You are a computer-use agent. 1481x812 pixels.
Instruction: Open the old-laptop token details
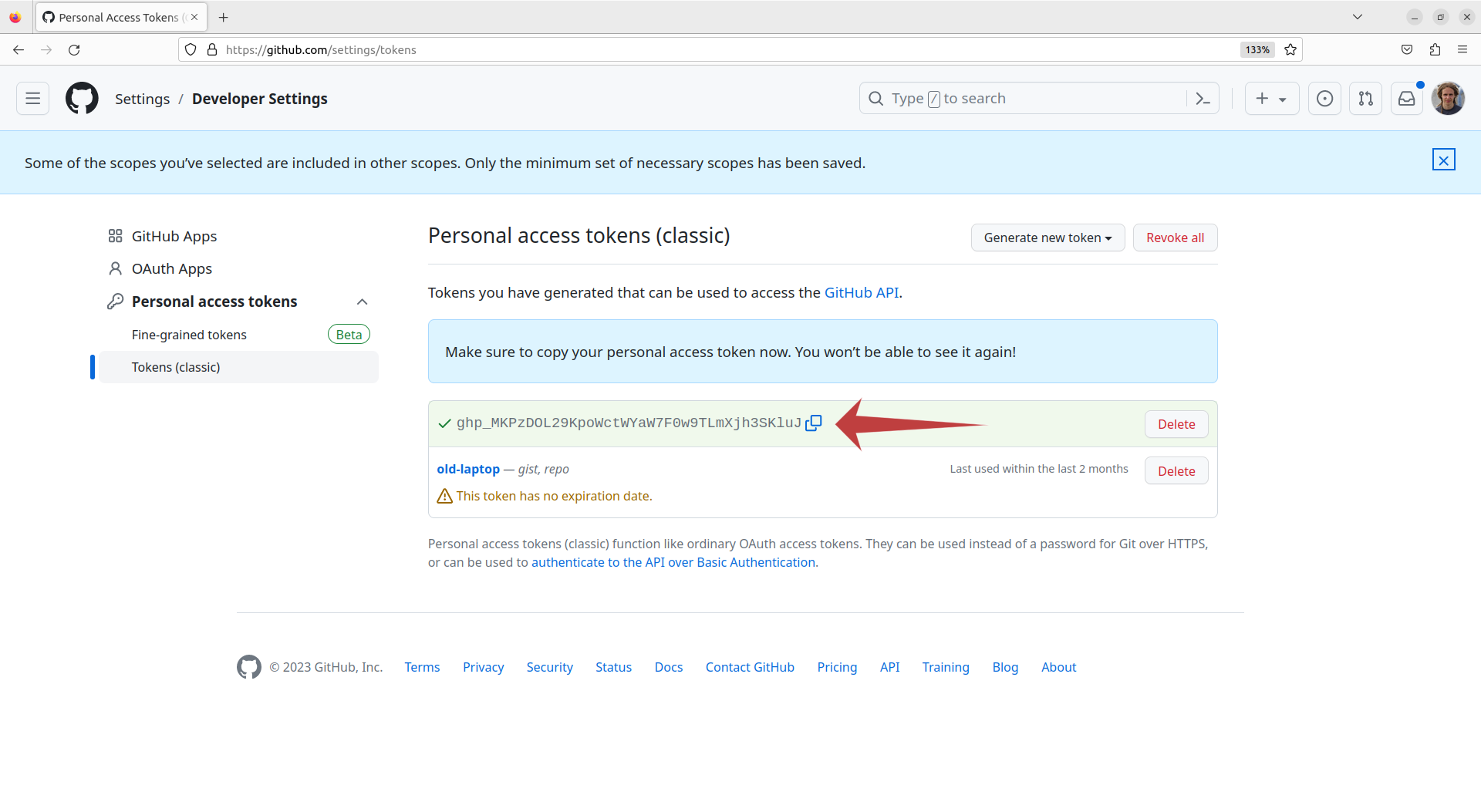coord(468,469)
